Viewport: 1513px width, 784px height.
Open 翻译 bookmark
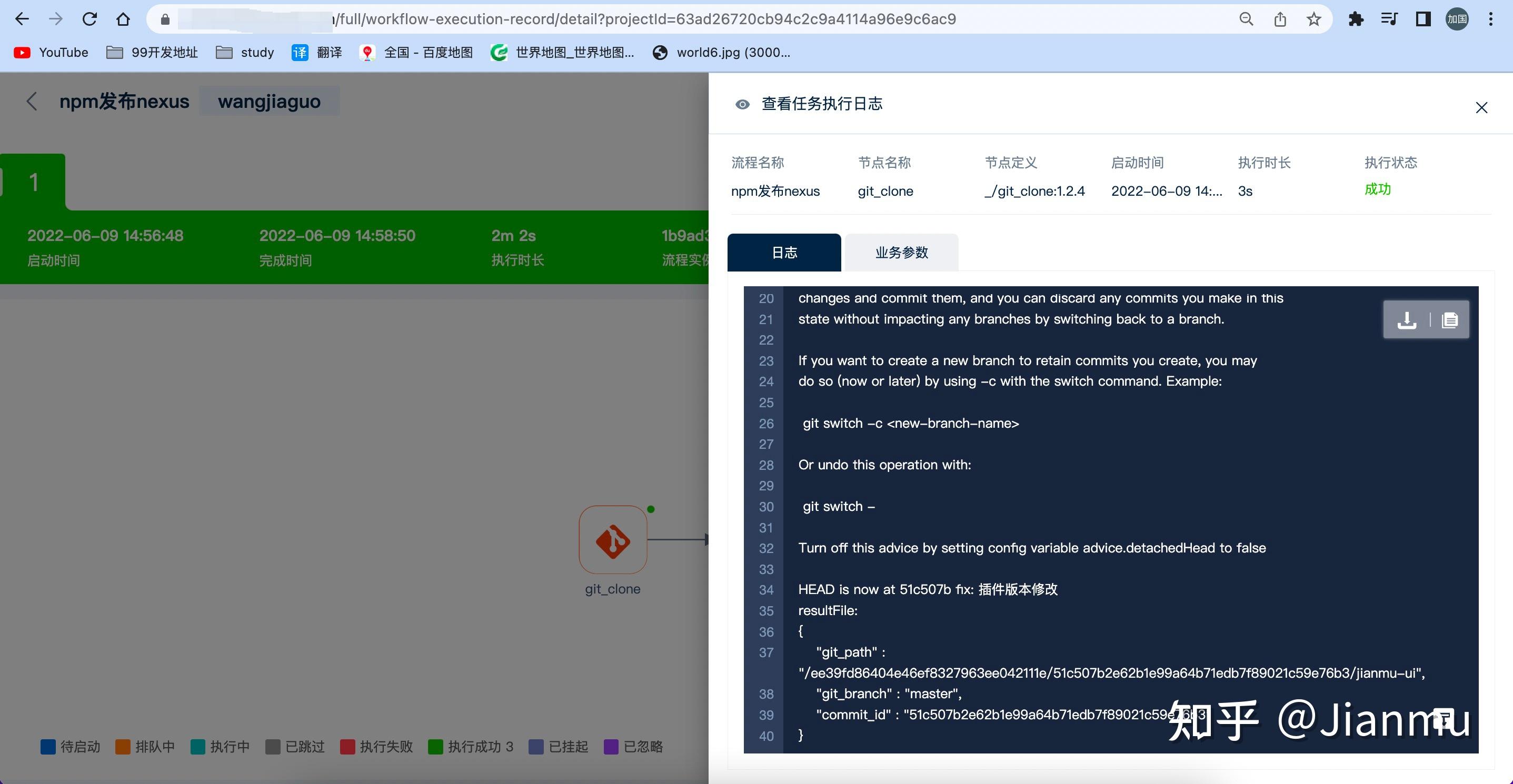coord(317,53)
